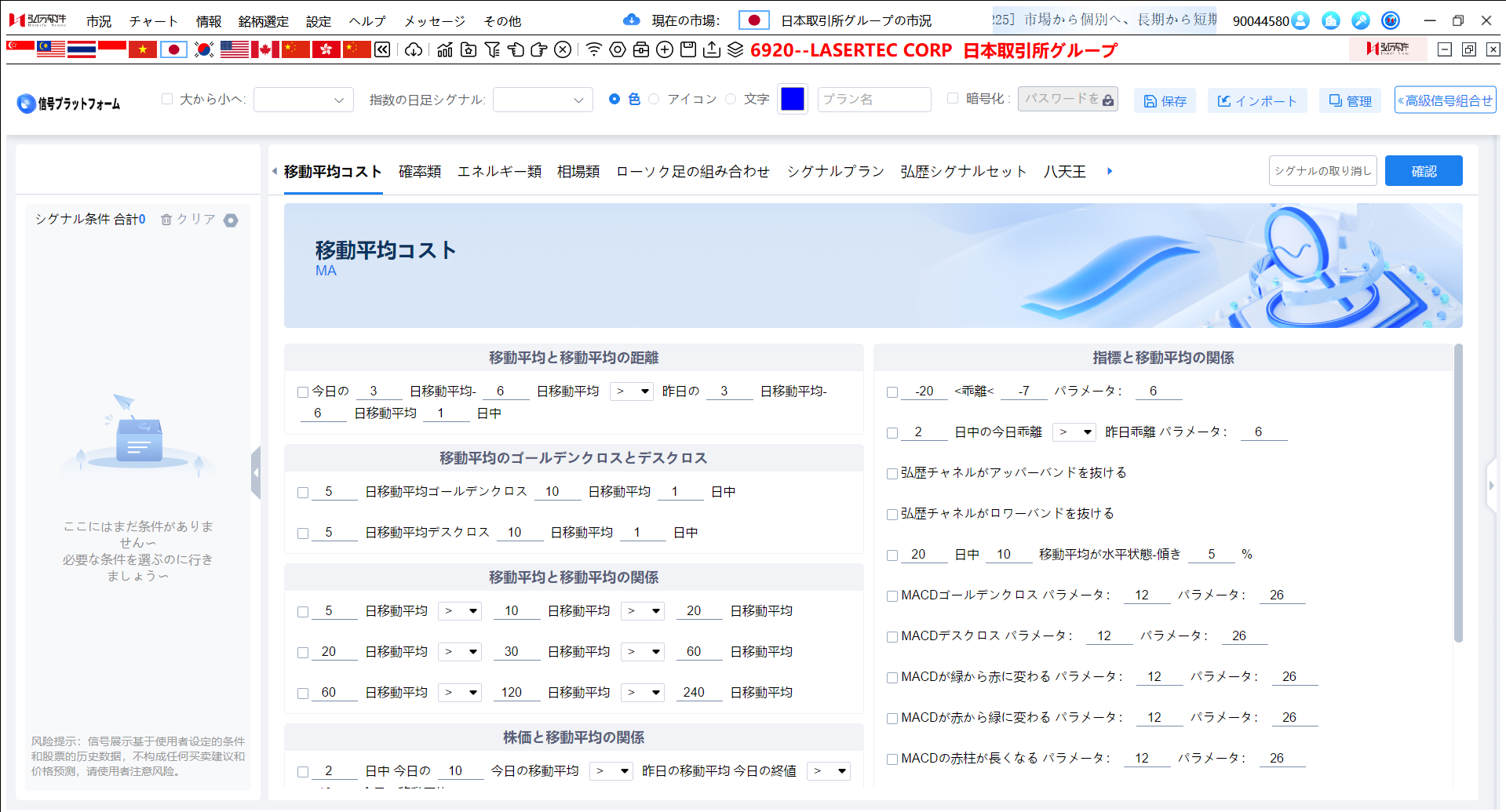Enable the 大から小へ checkbox

point(167,99)
